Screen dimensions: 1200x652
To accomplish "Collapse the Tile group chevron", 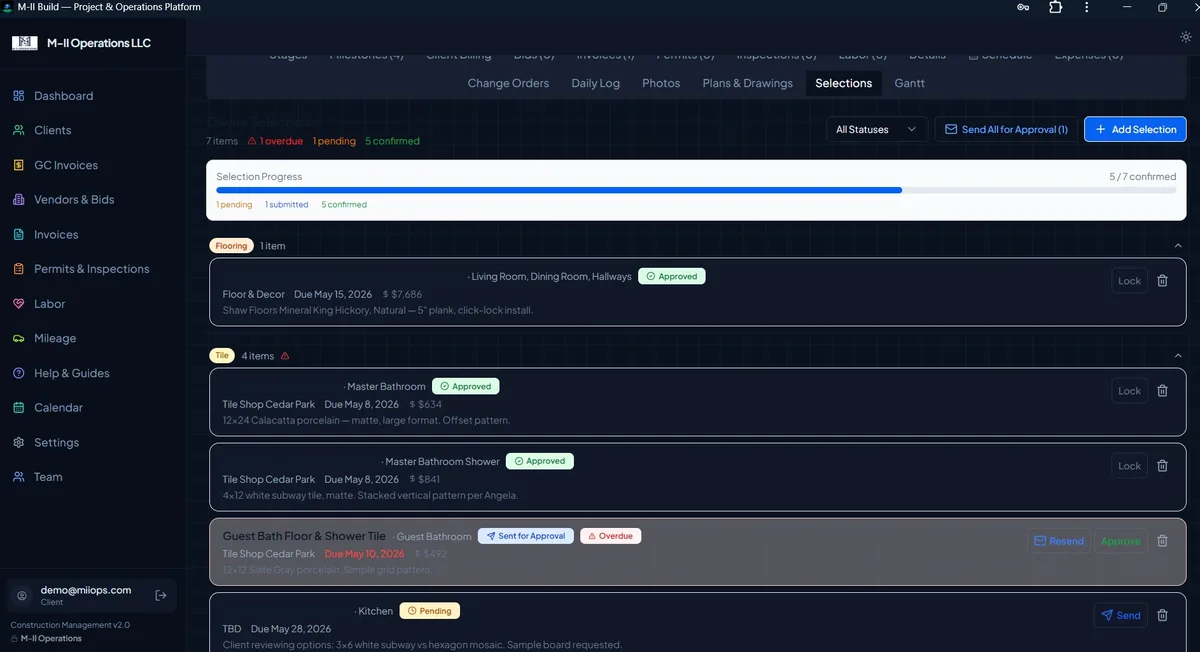I will [1178, 356].
